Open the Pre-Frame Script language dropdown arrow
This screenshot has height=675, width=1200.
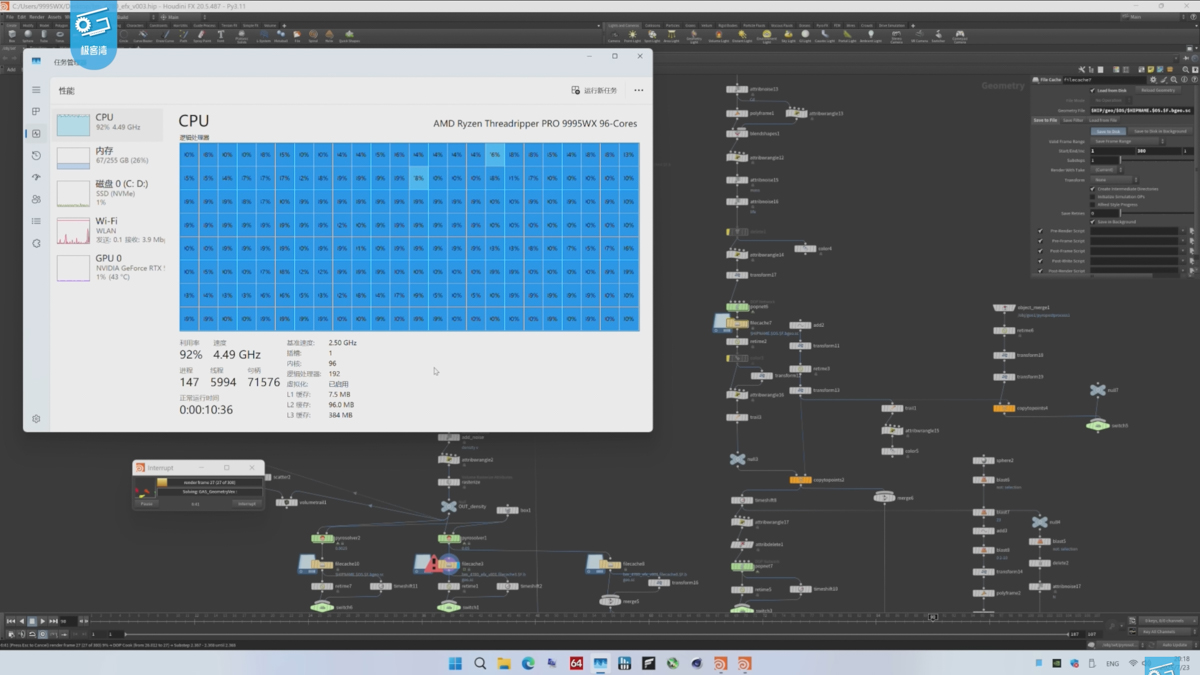(1183, 241)
